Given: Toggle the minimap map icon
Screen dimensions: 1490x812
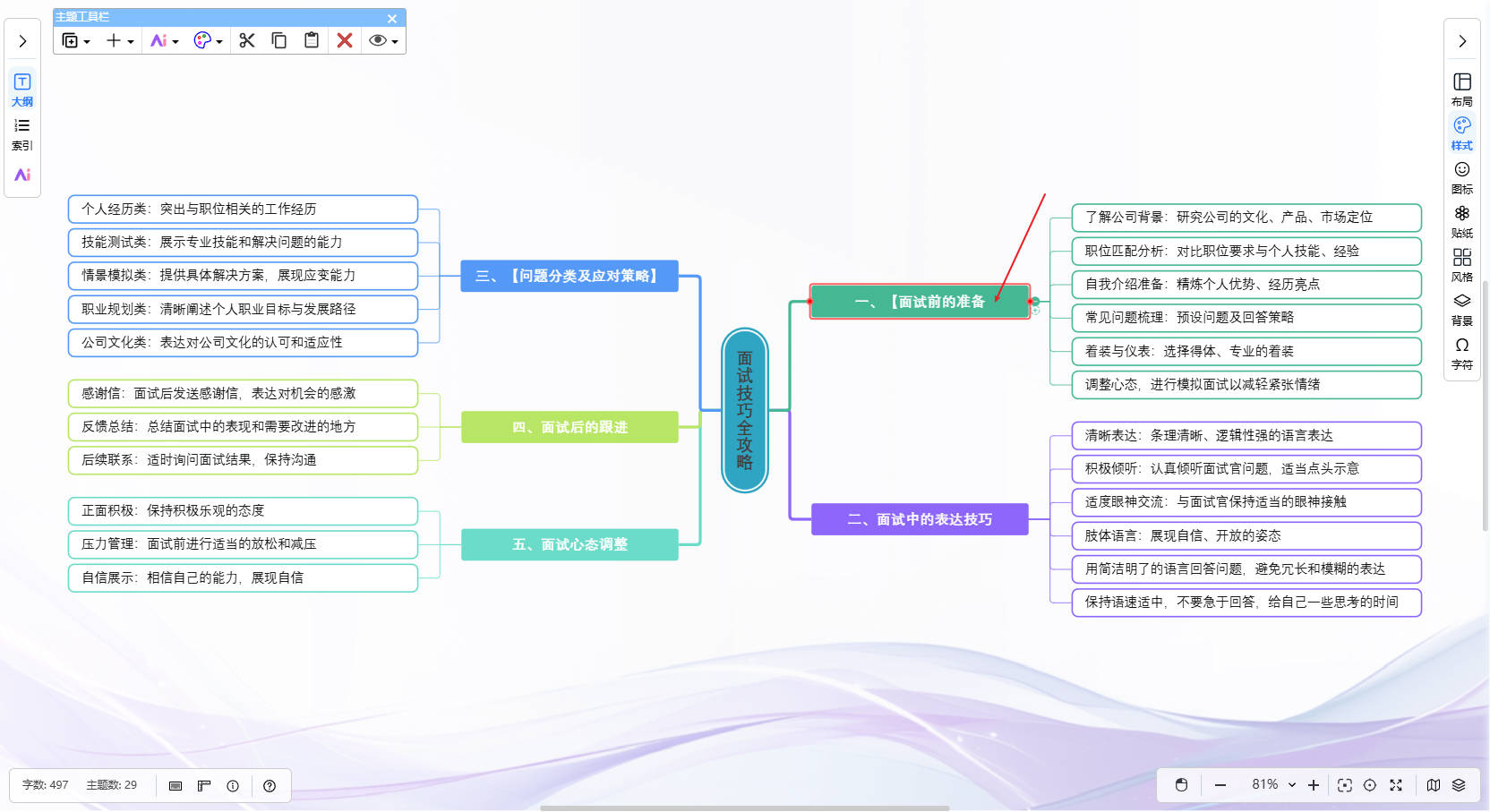Looking at the screenshot, I should point(1434,785).
